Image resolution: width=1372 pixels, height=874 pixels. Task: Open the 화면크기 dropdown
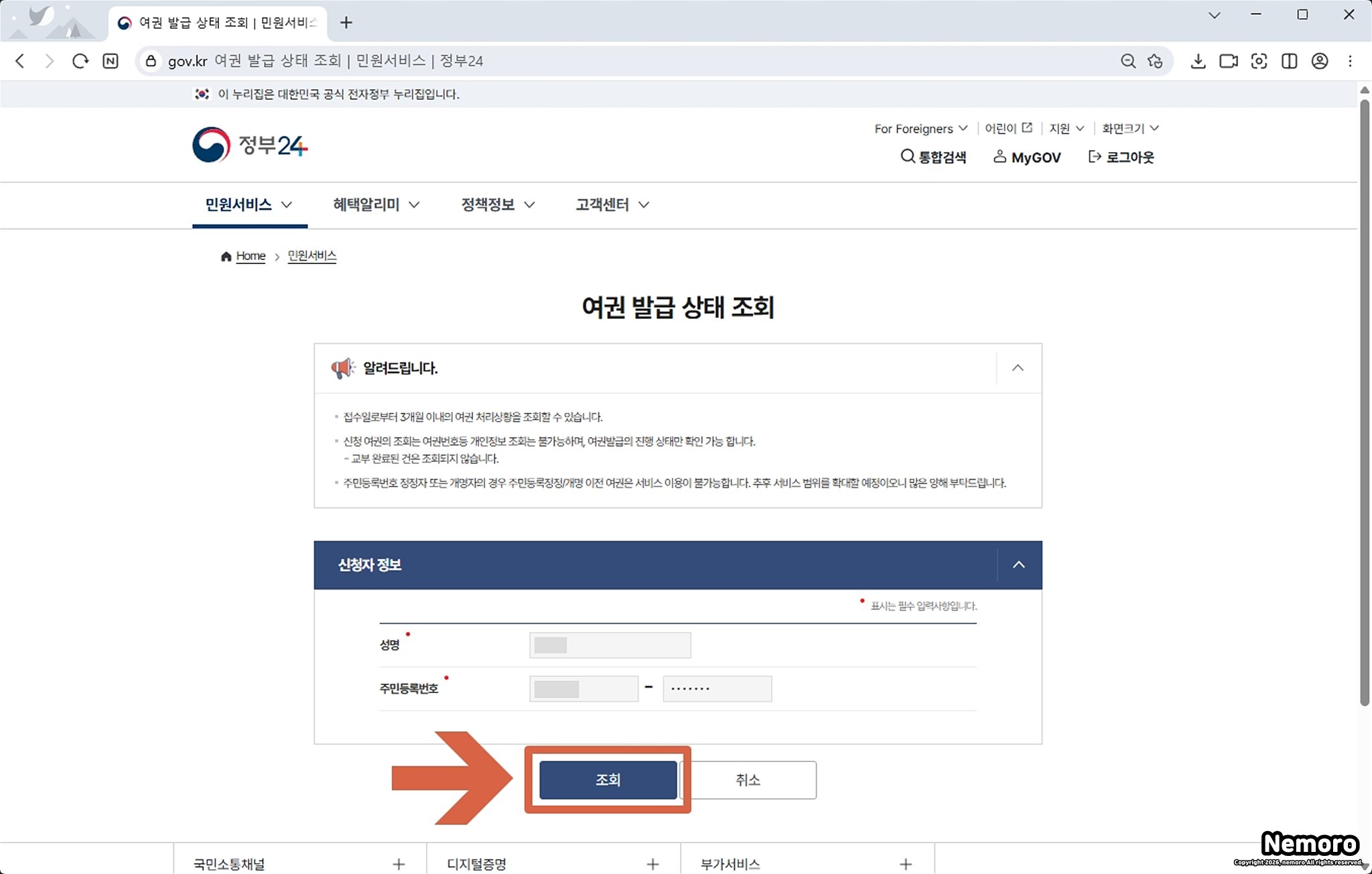pos(1129,129)
